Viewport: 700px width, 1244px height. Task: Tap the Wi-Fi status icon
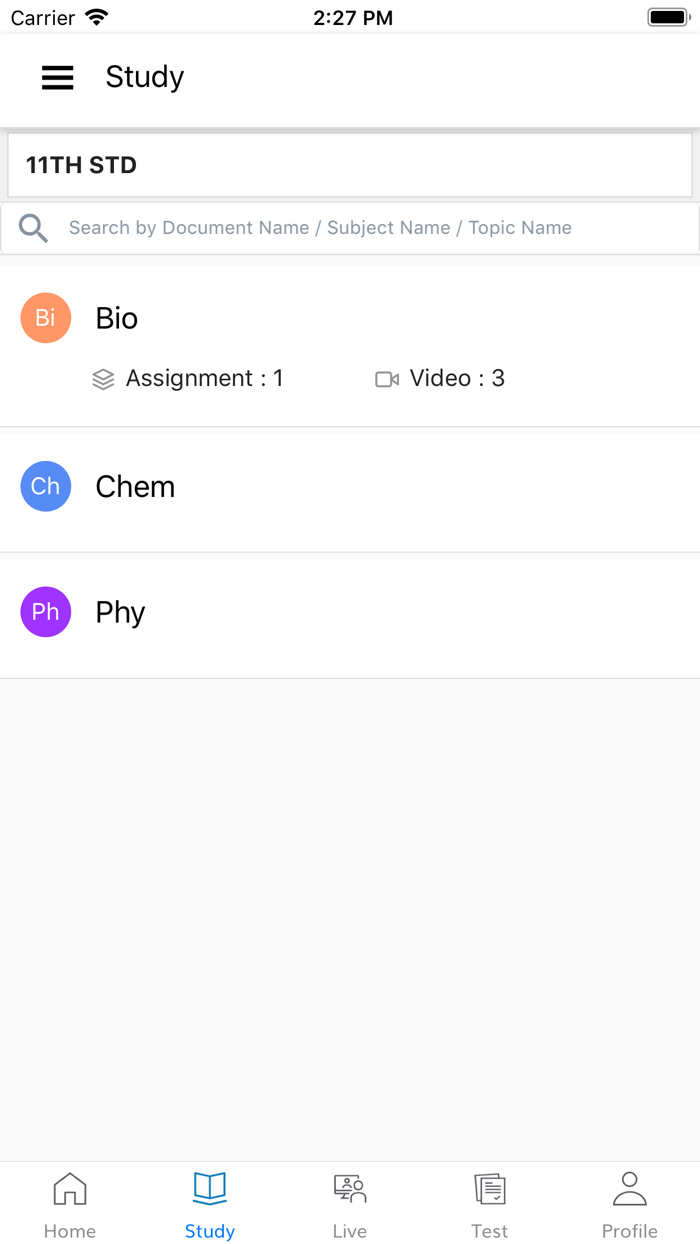click(97, 17)
